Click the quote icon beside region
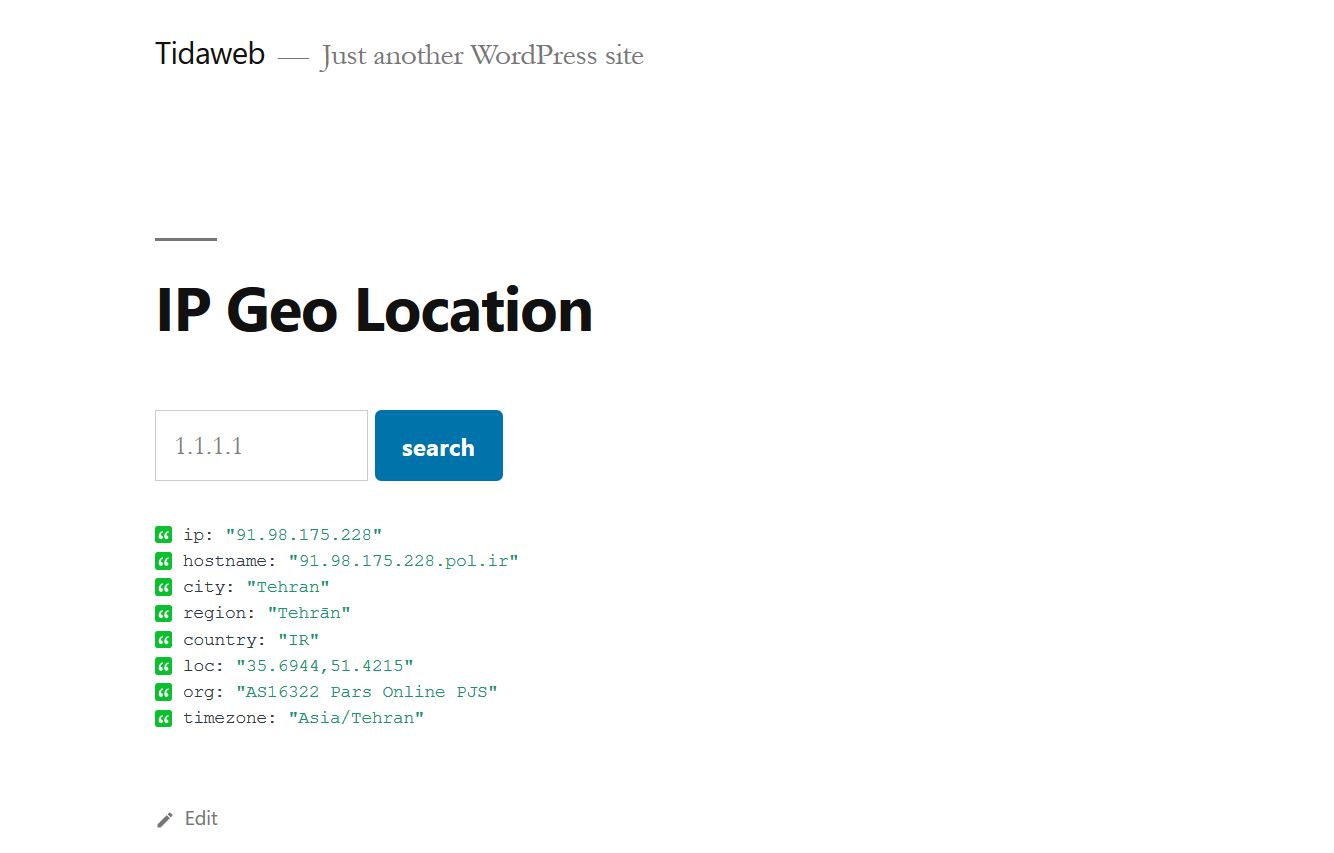Image resolution: width=1334 pixels, height=853 pixels. pos(164,613)
